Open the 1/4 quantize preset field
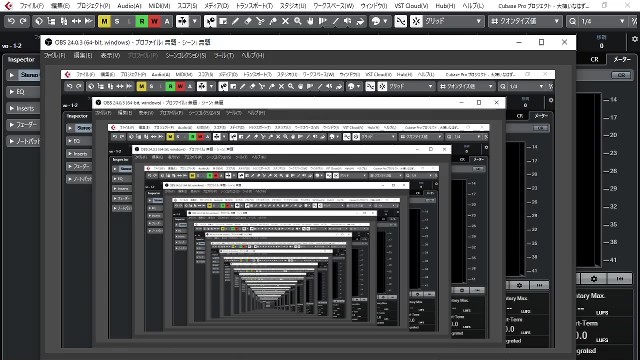Viewport: 640px width, 360px height. coord(602,21)
